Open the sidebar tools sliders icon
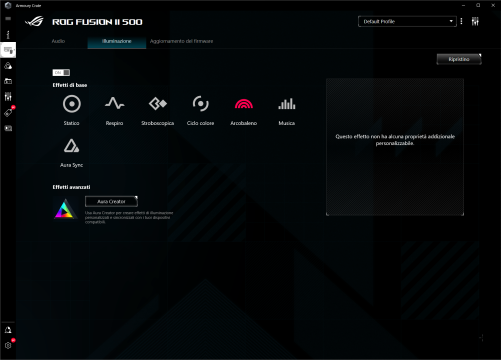The height and width of the screenshot is (360, 501). [8, 97]
